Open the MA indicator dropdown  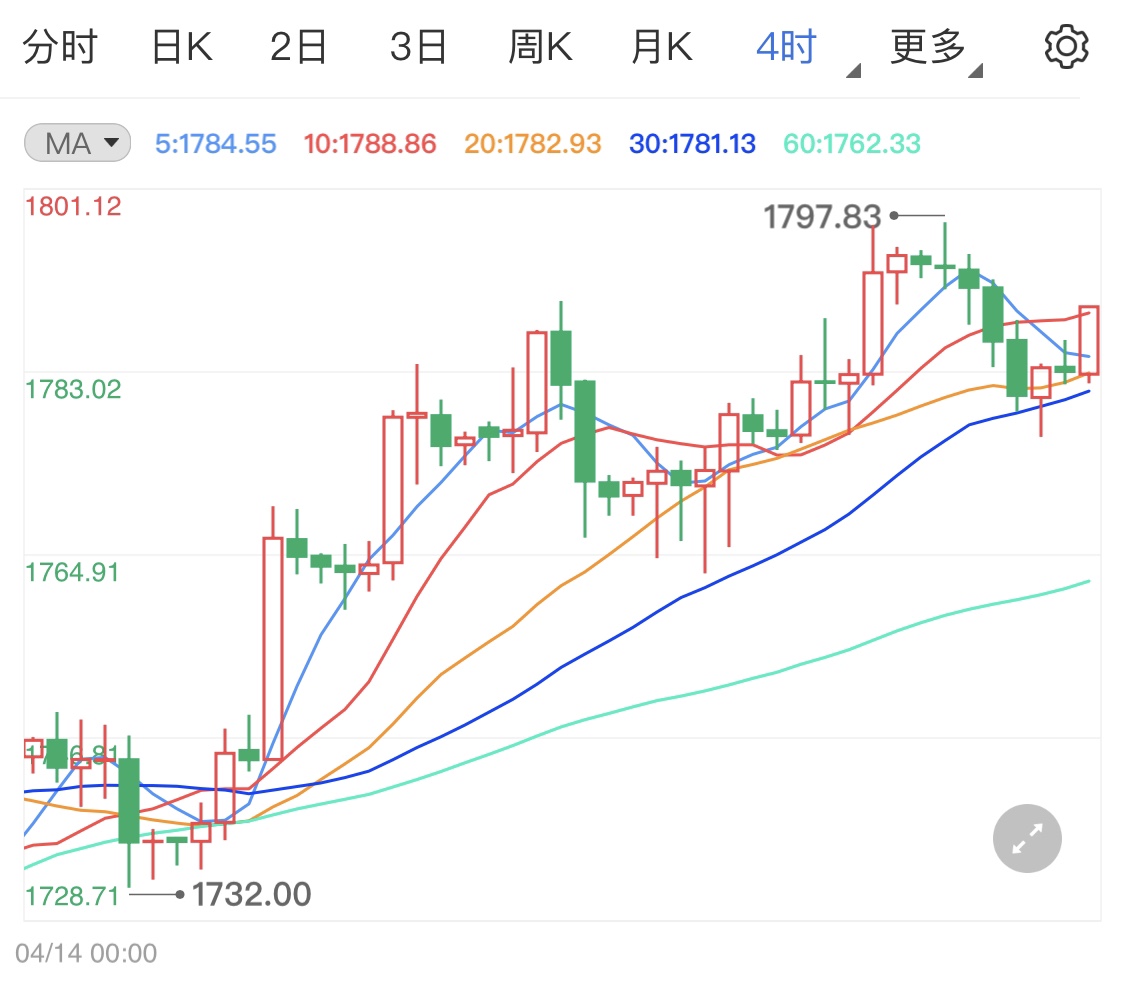coord(77,143)
